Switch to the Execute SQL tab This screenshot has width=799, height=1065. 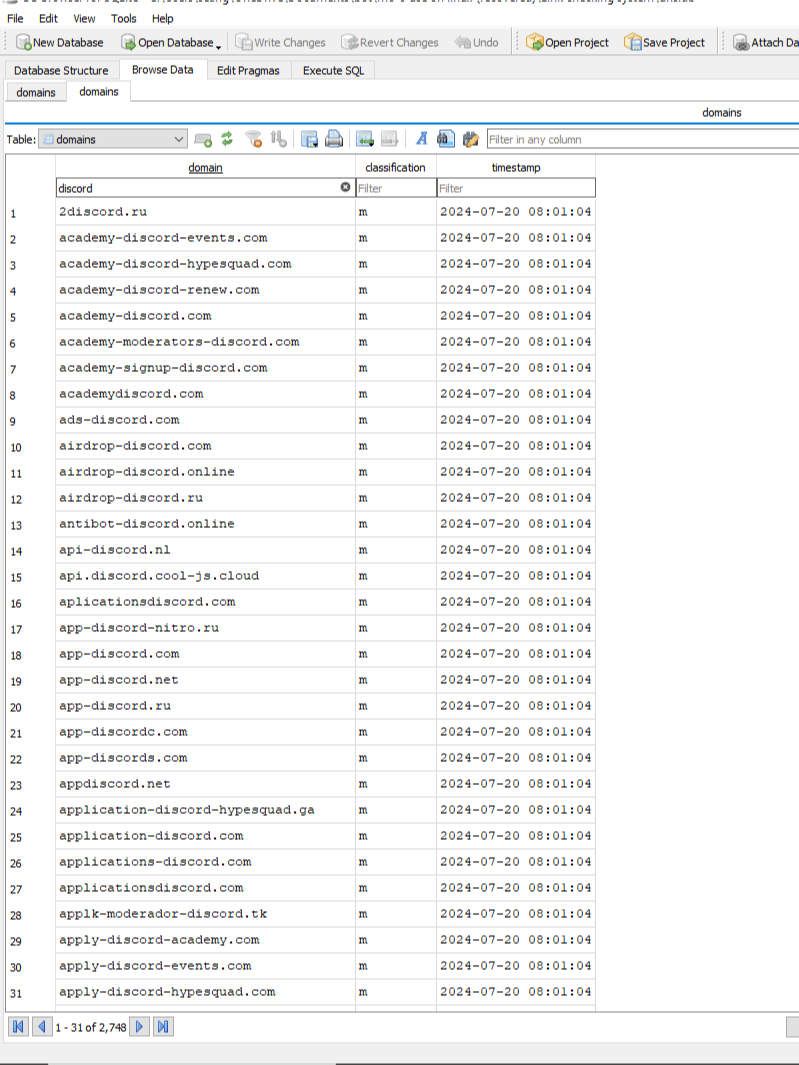click(x=334, y=71)
